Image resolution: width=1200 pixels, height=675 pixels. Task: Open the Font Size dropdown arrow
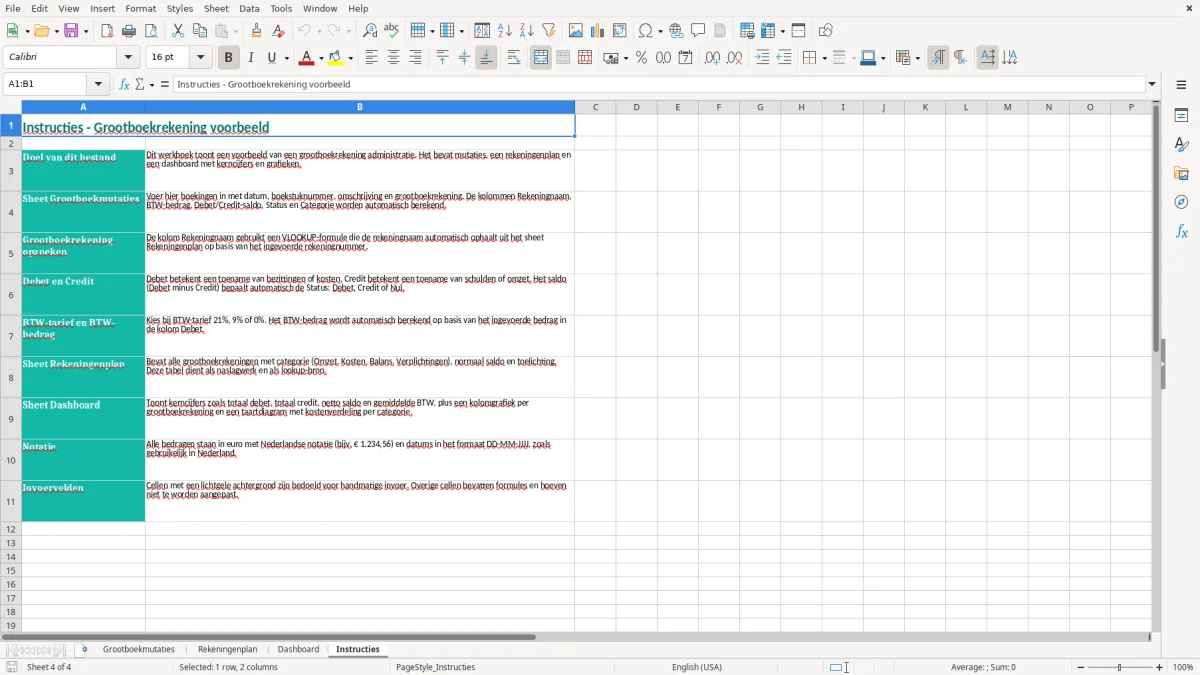tap(201, 58)
